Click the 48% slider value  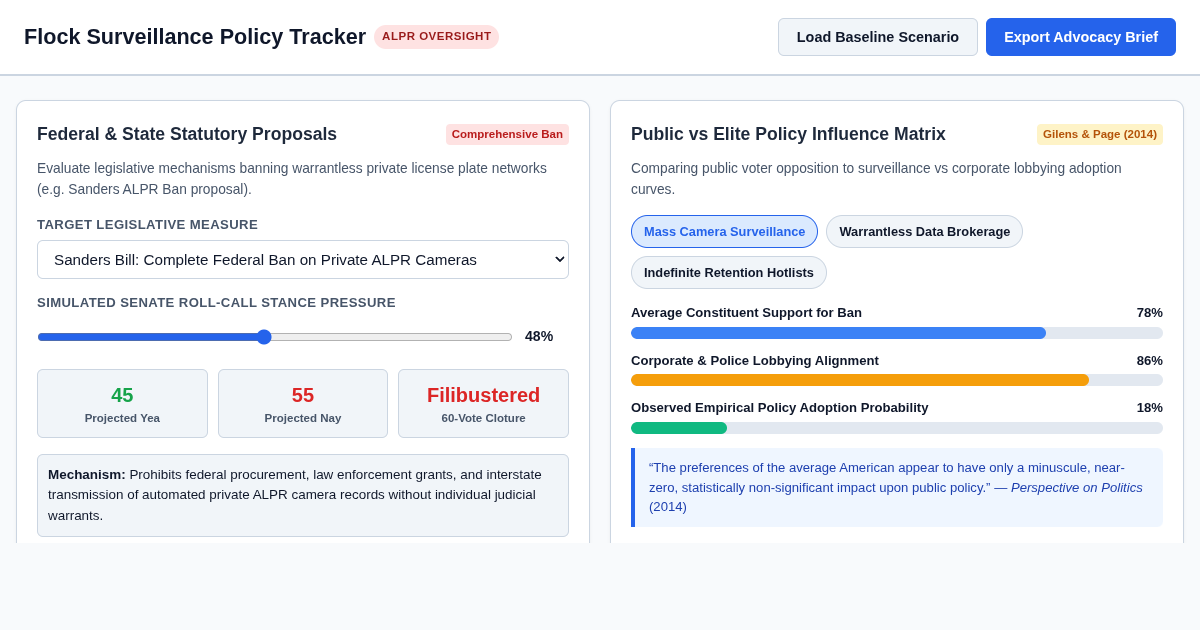tap(539, 336)
